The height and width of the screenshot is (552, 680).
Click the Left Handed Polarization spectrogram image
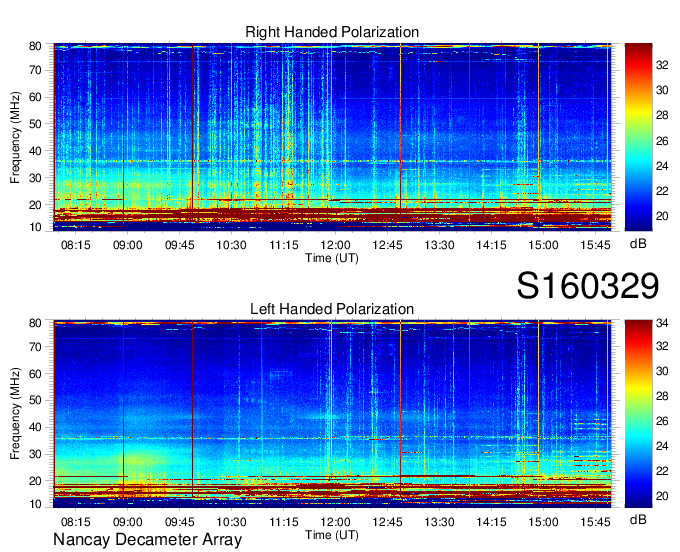click(332, 414)
